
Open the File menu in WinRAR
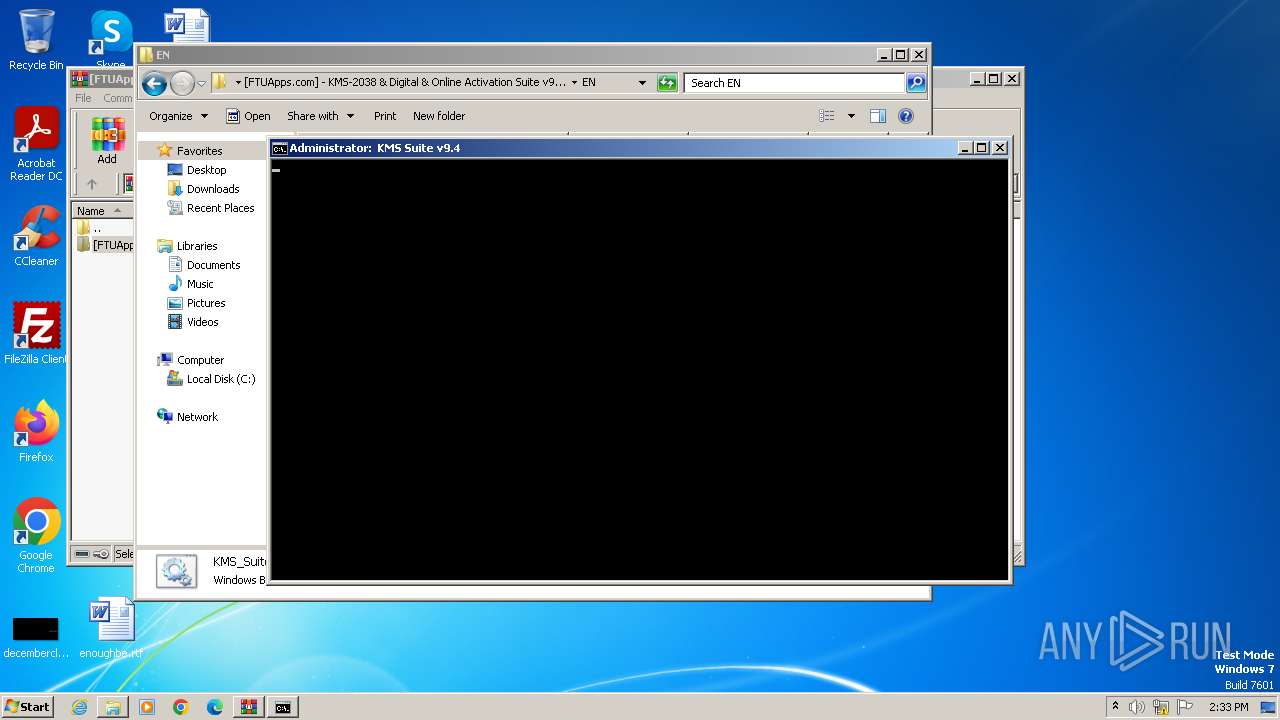click(x=83, y=98)
